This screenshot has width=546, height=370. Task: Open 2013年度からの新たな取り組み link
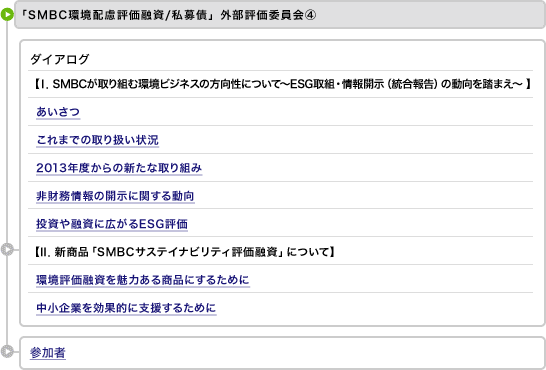point(119,168)
